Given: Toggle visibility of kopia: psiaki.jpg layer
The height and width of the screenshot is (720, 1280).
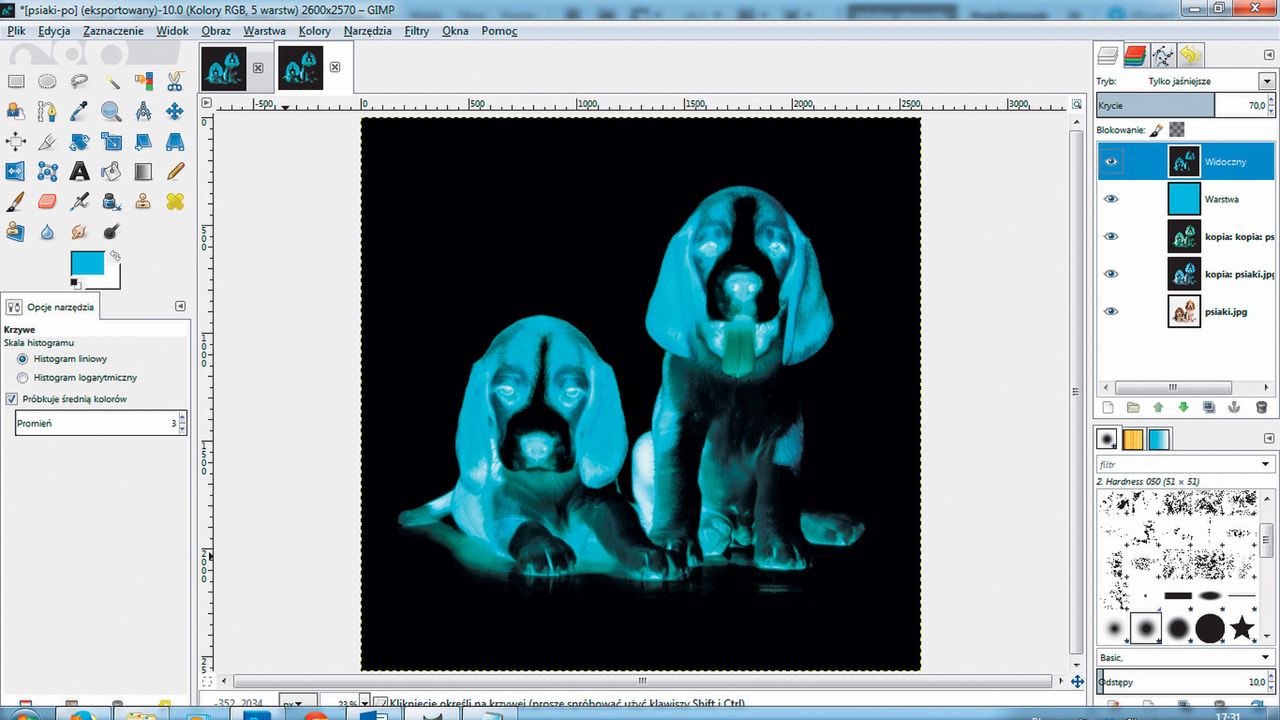Looking at the screenshot, I should 1111,274.
